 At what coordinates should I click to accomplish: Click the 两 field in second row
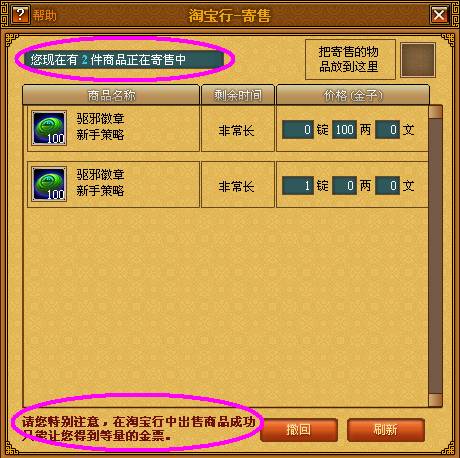click(x=344, y=185)
